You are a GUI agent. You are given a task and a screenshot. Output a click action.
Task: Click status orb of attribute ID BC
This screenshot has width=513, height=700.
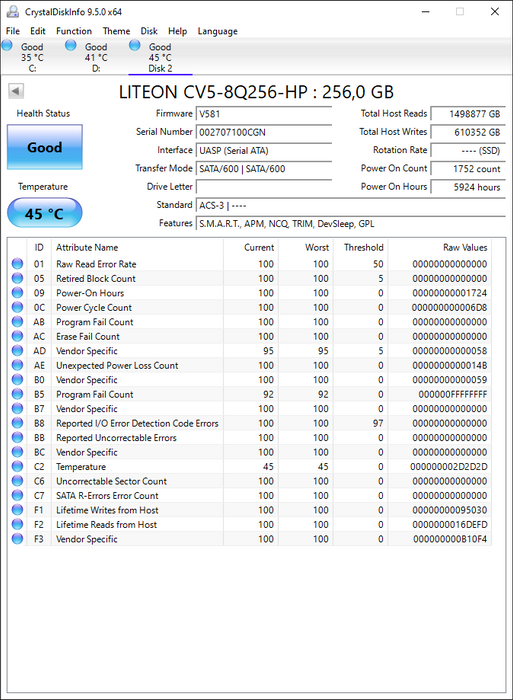(17, 452)
